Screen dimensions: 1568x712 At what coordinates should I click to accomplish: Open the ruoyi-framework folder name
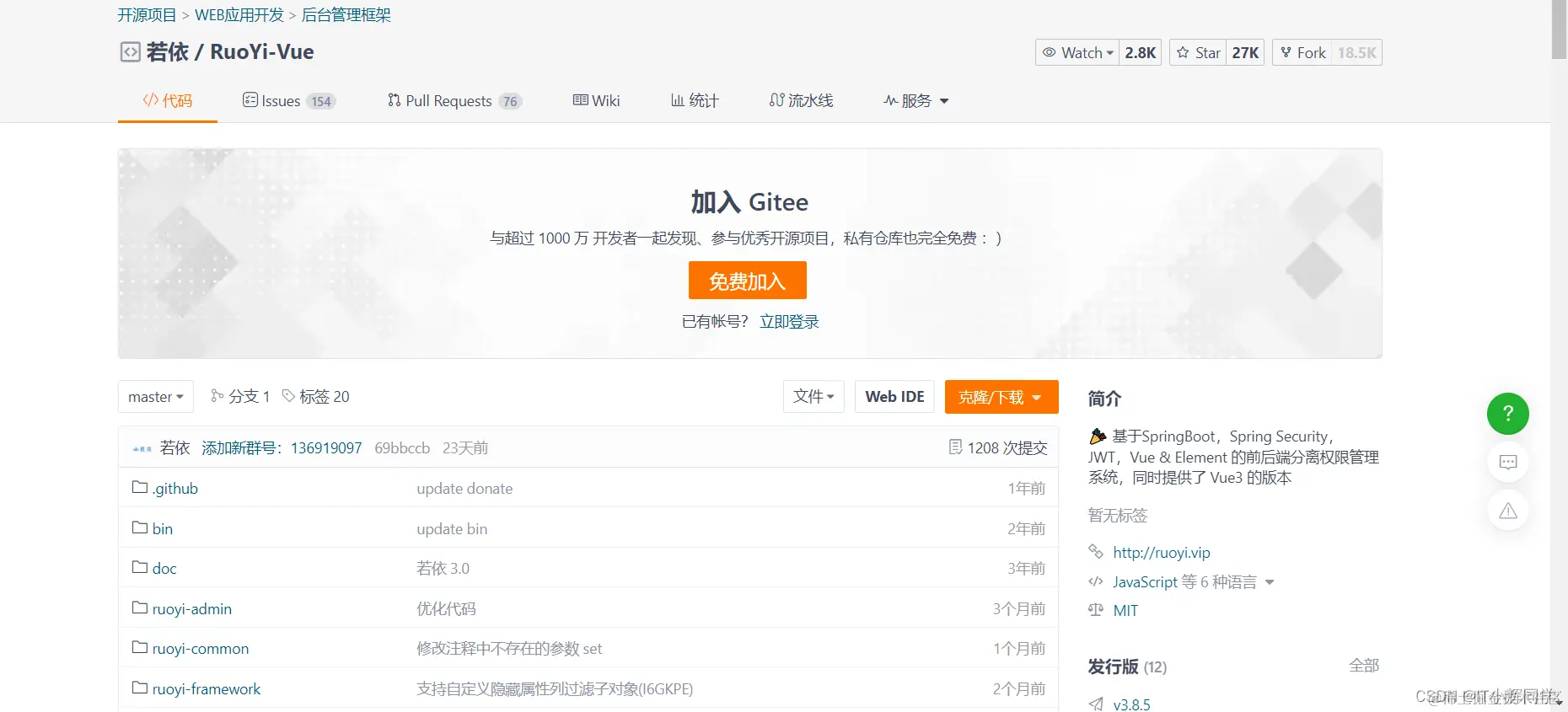(x=207, y=689)
